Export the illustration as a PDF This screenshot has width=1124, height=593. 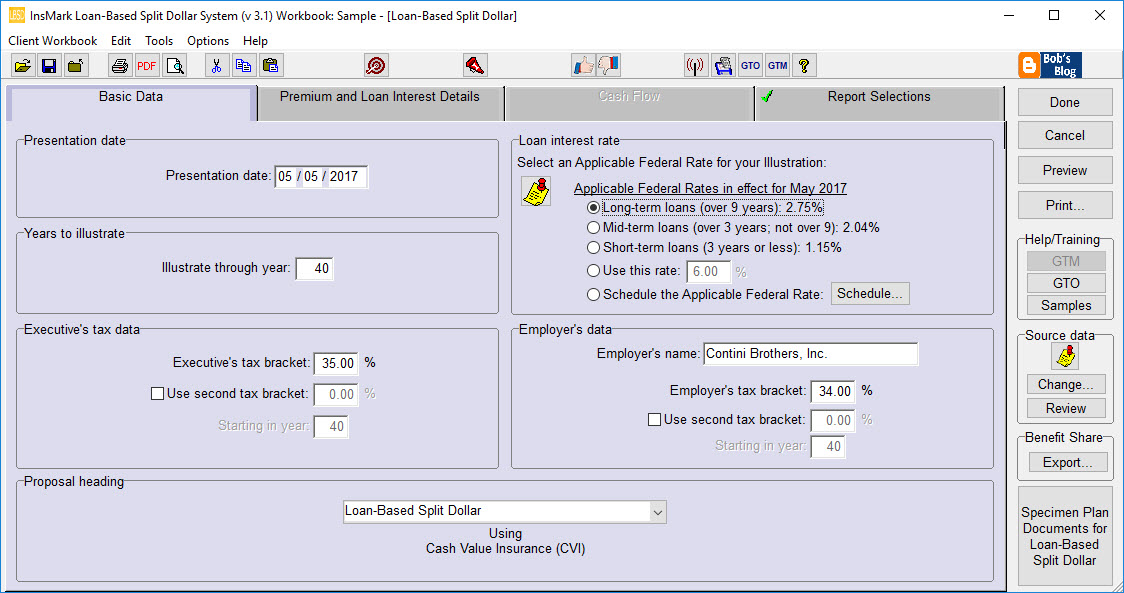146,65
